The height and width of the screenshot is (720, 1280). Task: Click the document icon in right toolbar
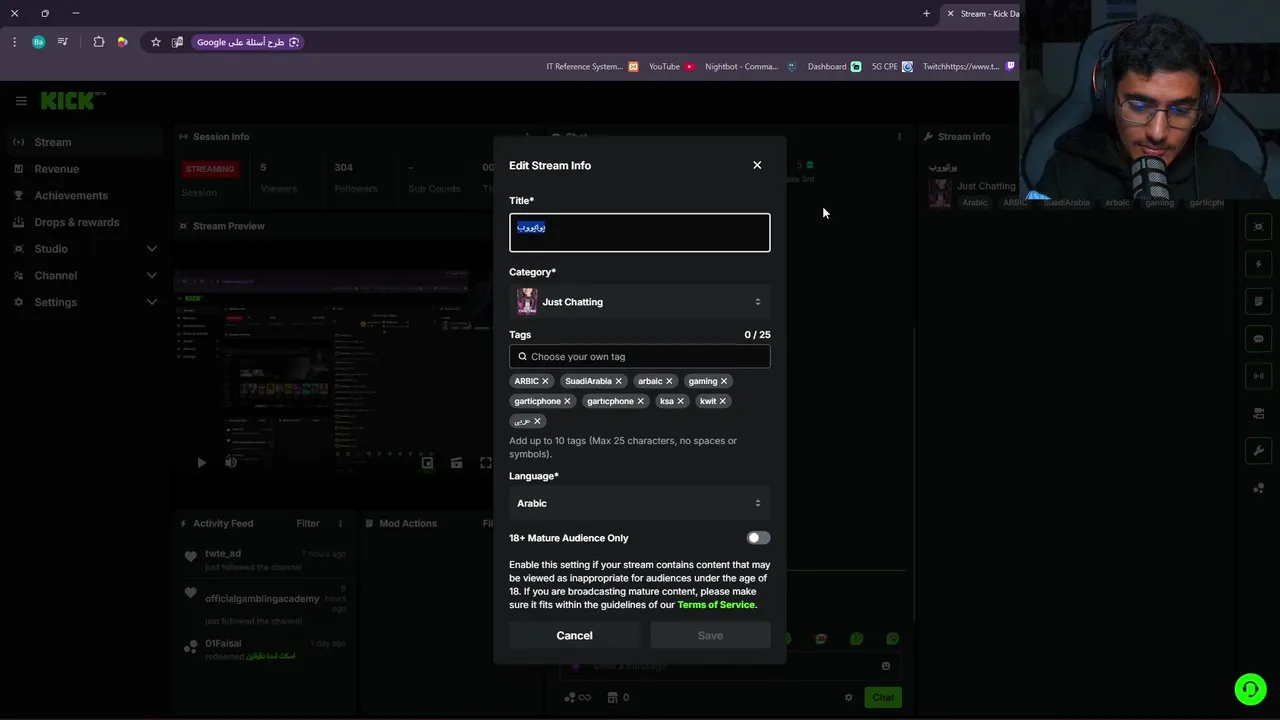1259,301
